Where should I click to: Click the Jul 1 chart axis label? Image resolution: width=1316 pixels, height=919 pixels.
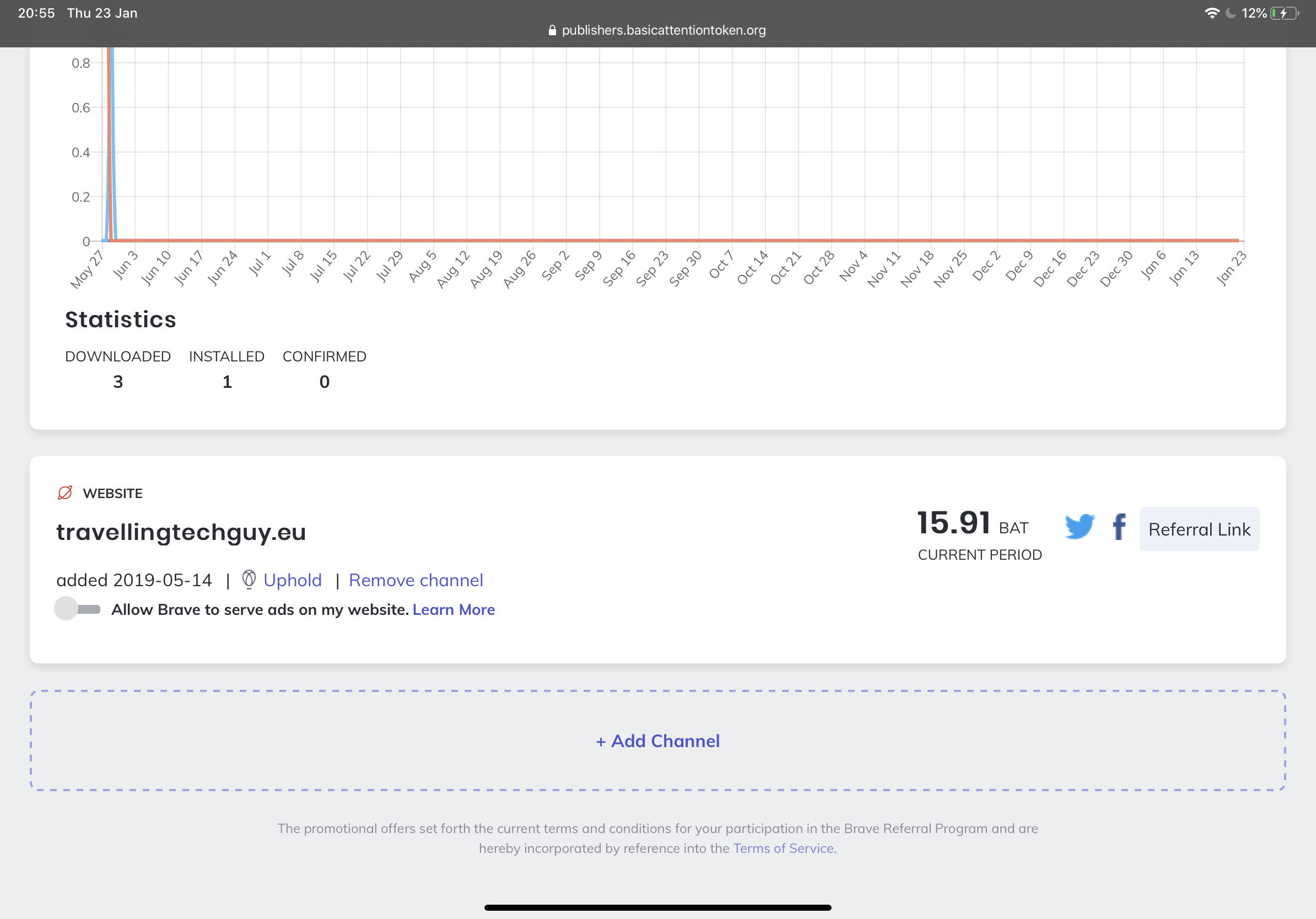click(259, 263)
